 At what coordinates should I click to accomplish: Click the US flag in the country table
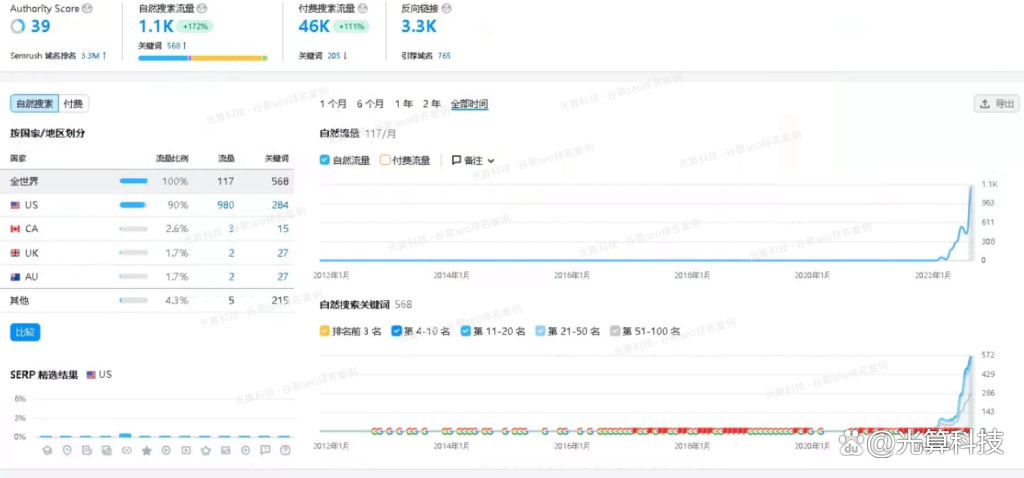coord(15,205)
